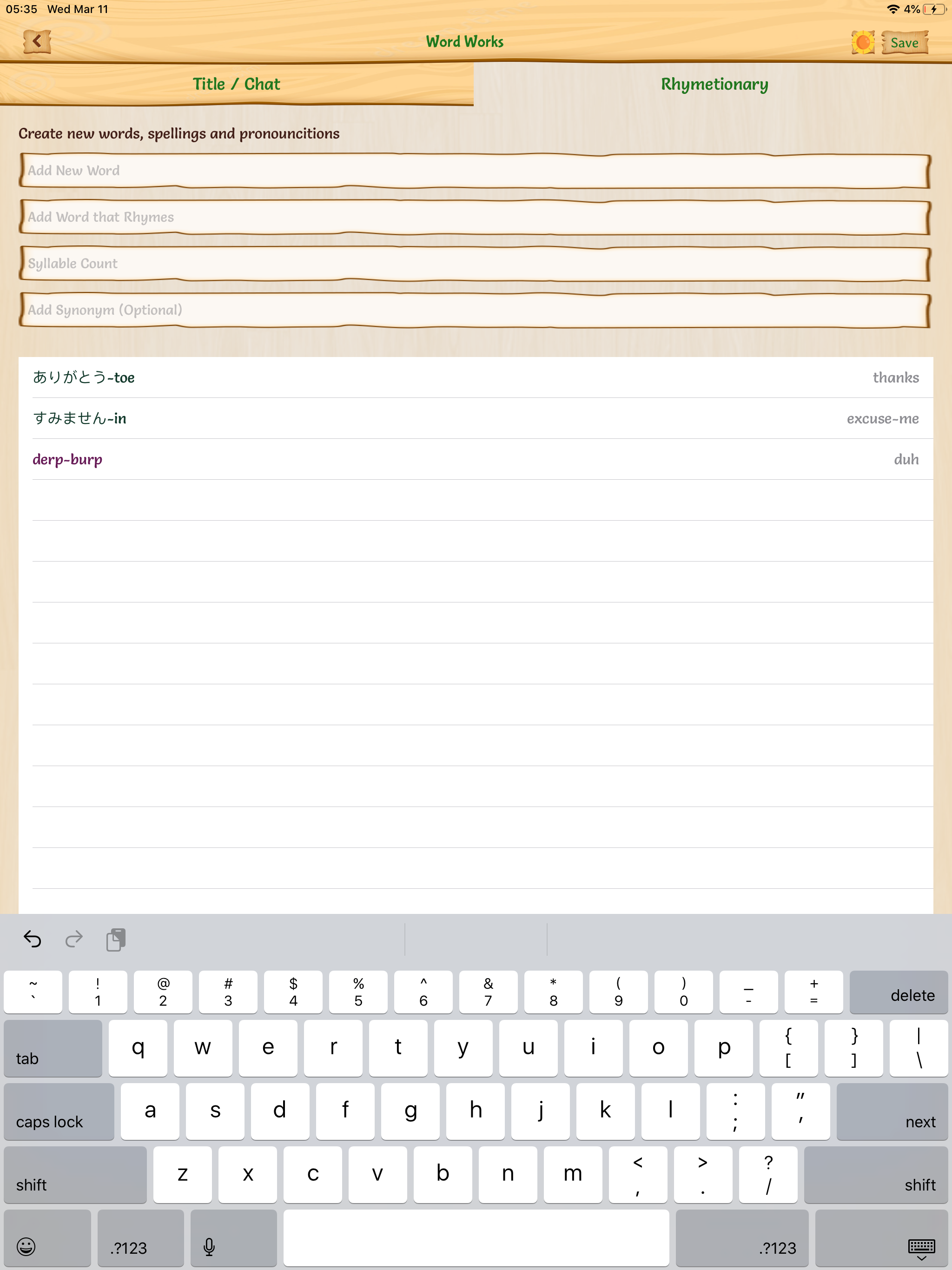
Task: Tap the Word Works title
Action: [x=464, y=42]
